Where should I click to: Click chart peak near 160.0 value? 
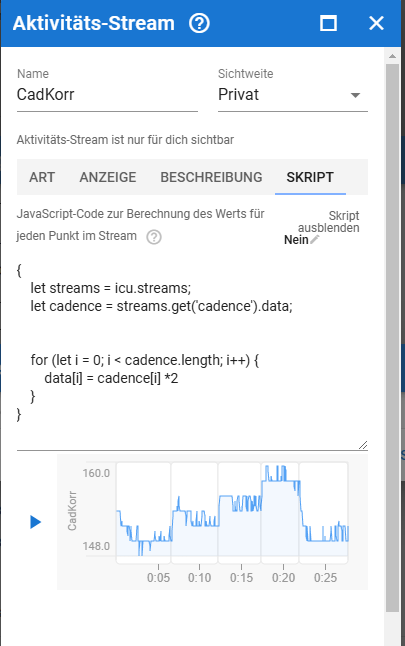tap(268, 468)
